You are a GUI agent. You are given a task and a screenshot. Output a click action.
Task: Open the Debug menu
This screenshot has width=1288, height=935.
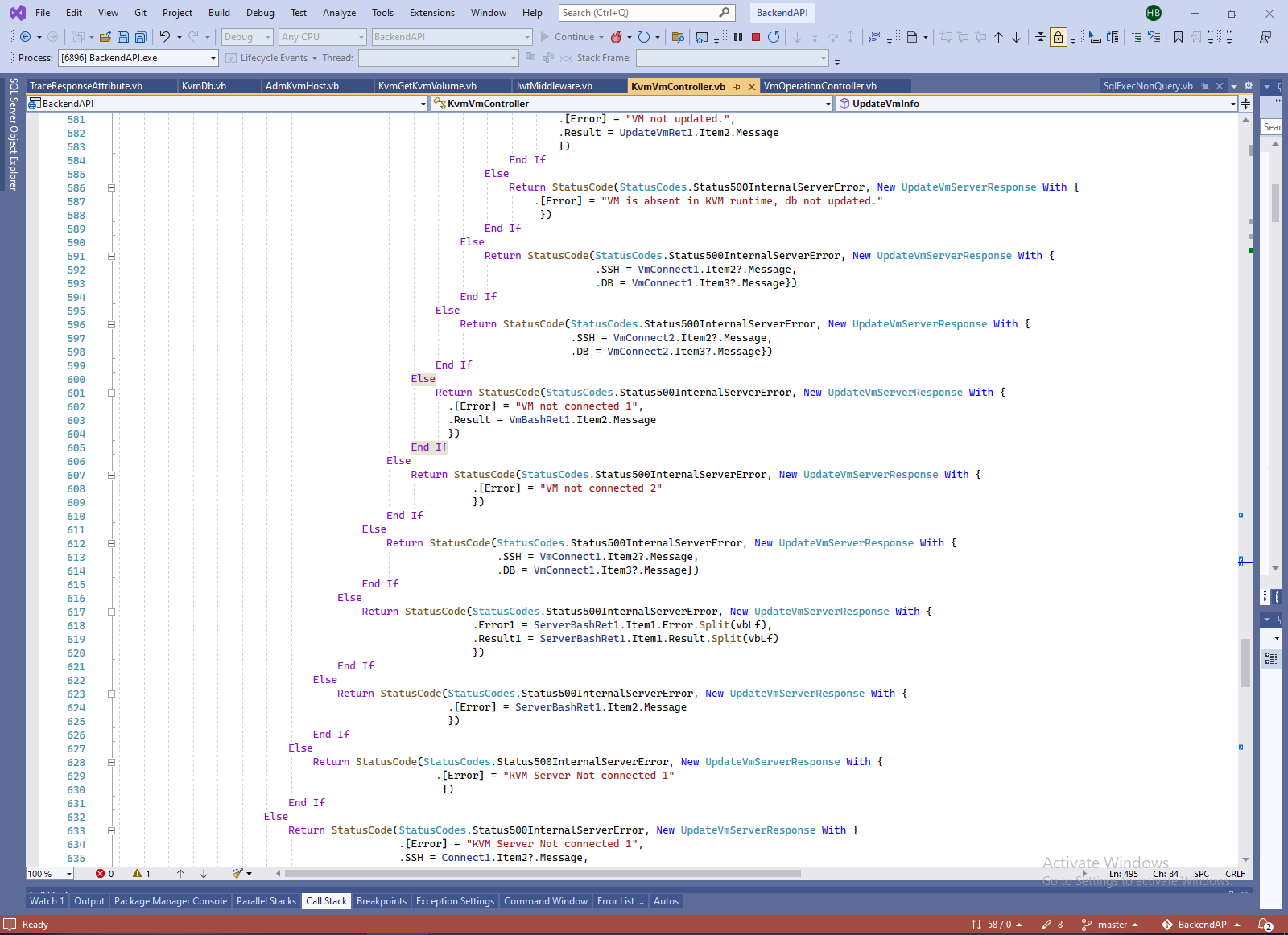click(260, 13)
